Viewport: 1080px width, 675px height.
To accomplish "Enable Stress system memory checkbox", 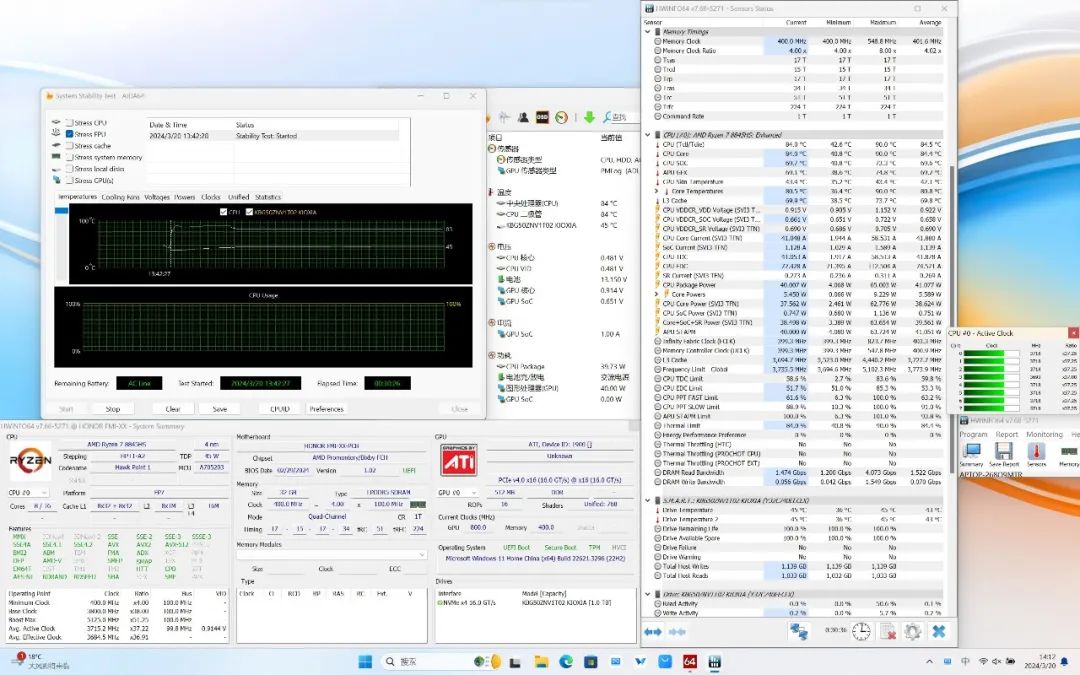I will tap(70, 157).
